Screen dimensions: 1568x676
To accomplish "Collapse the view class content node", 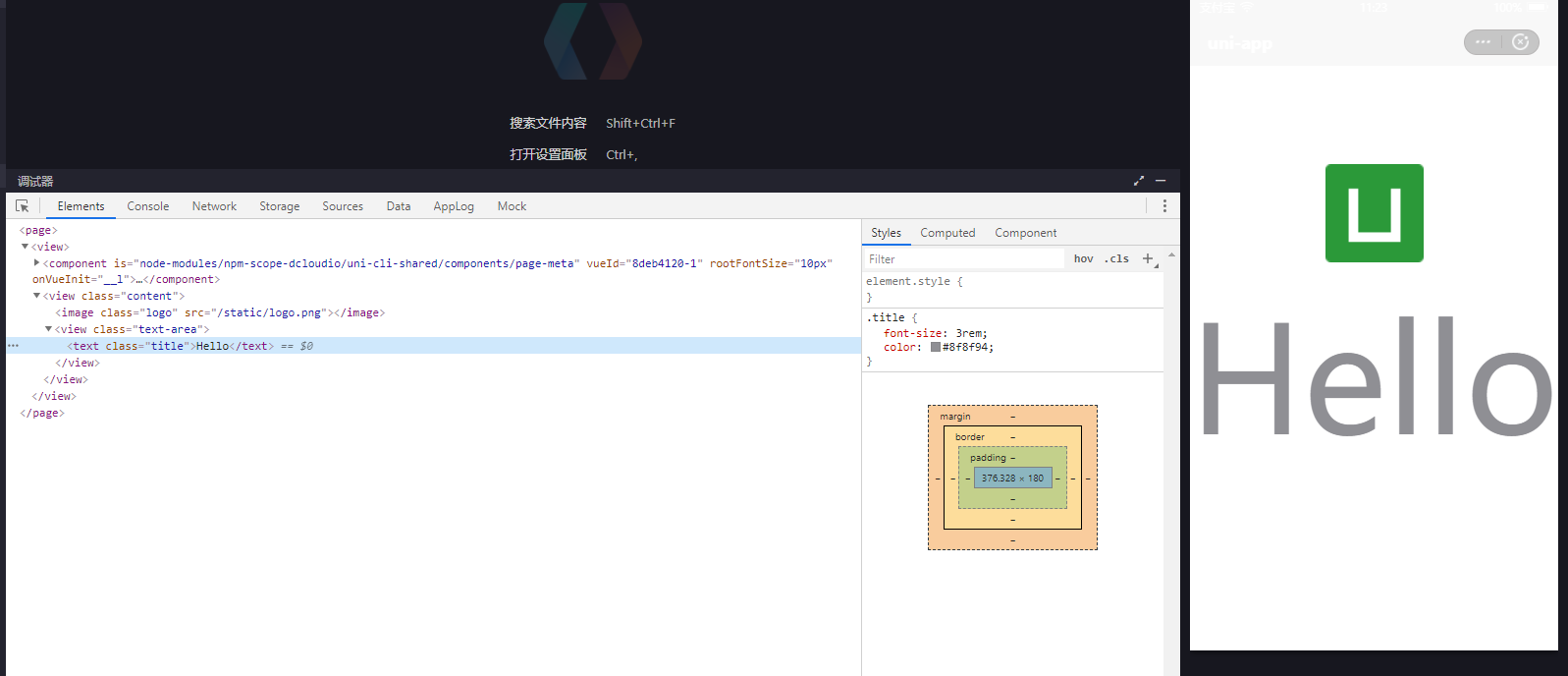I will tap(37, 296).
